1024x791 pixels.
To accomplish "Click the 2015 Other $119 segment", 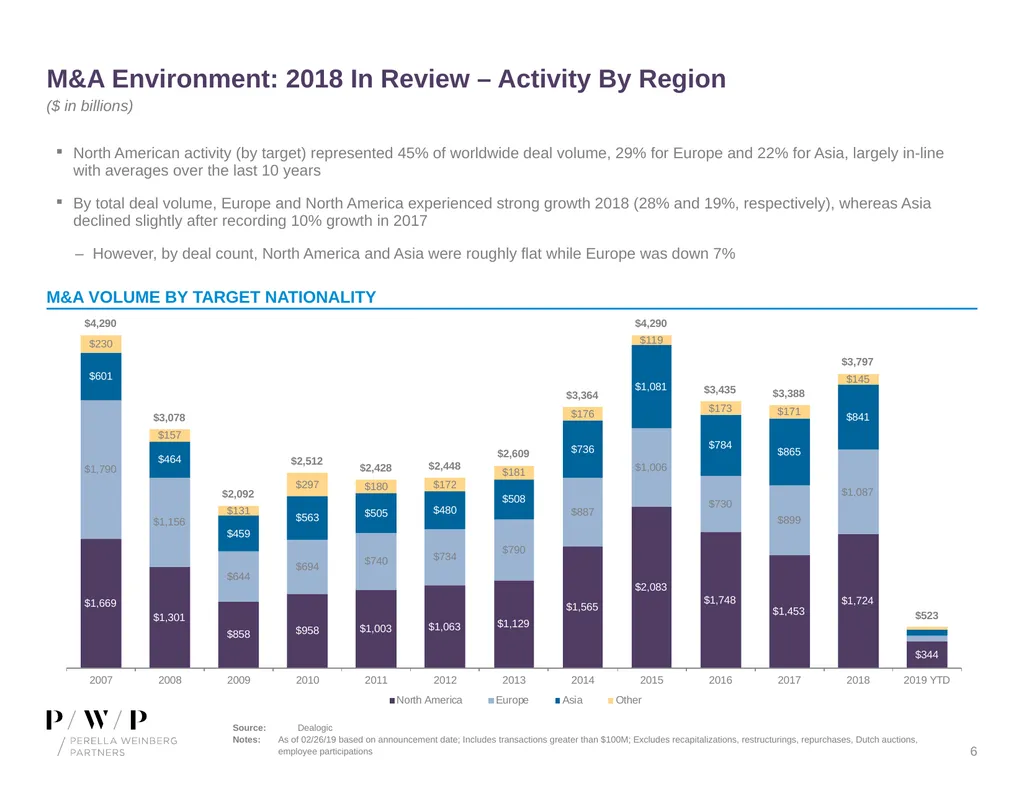I will coord(651,340).
